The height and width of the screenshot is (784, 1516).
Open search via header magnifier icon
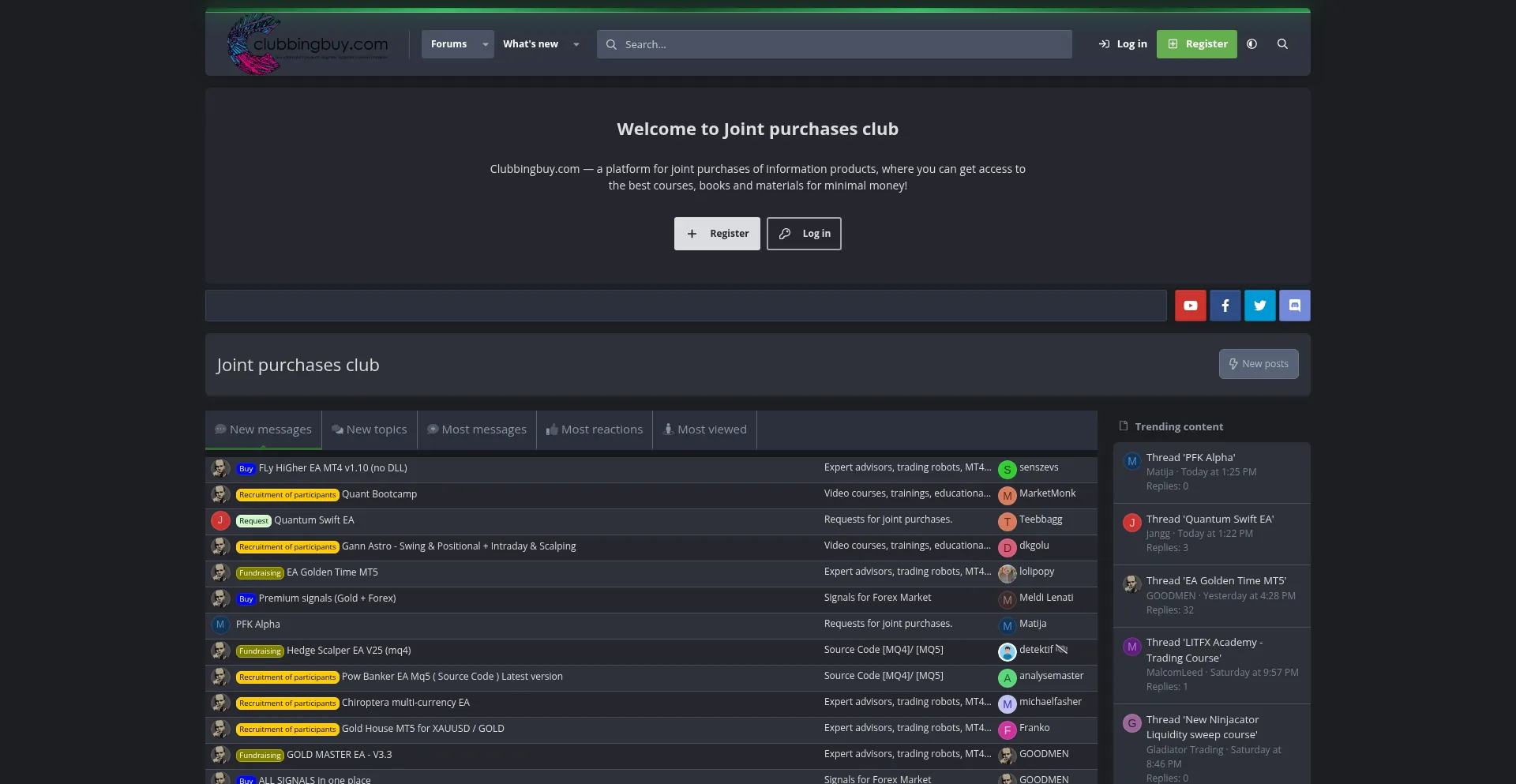coord(1282,44)
